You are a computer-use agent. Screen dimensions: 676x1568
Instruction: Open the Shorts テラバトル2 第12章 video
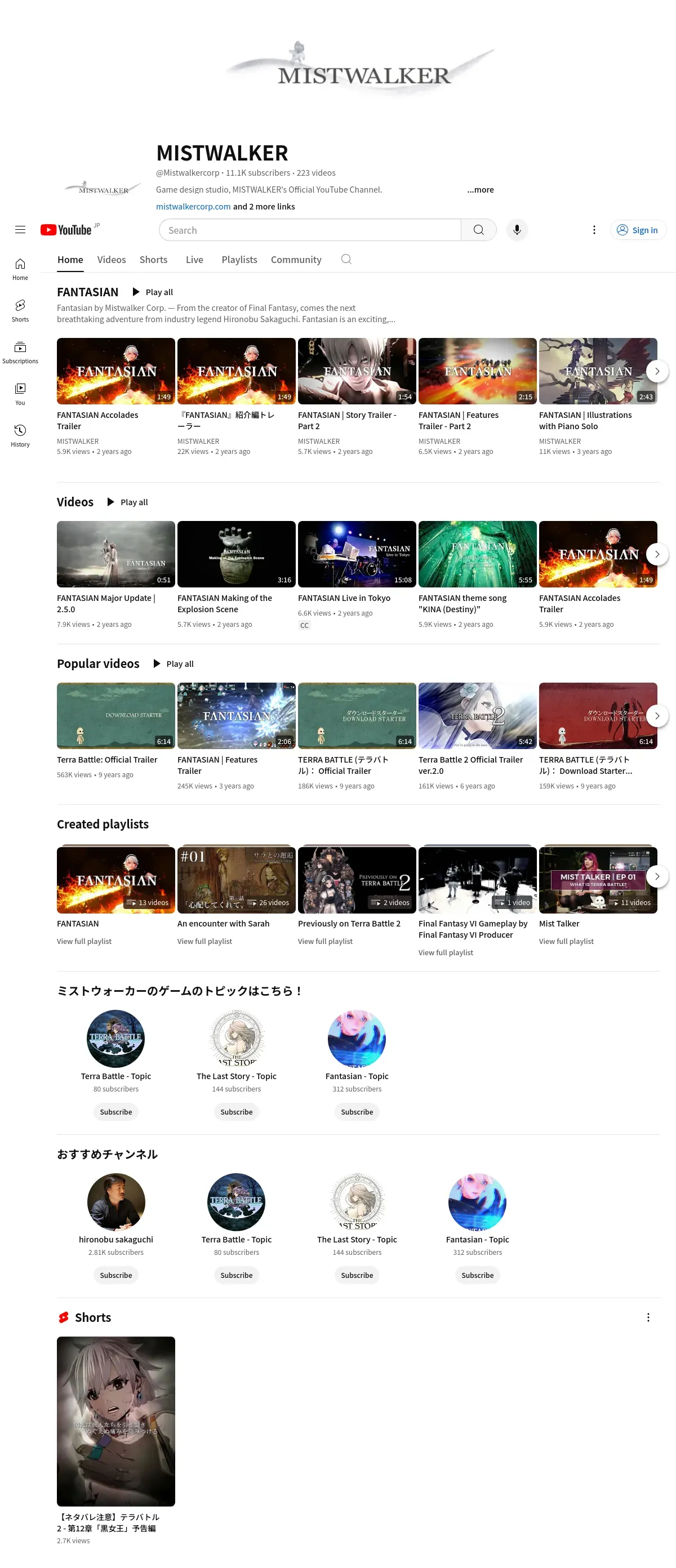(x=115, y=1422)
